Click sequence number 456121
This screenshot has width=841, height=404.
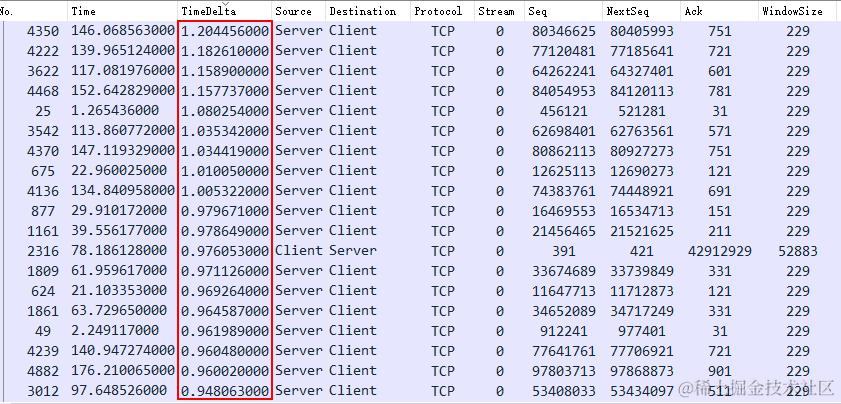(x=564, y=112)
